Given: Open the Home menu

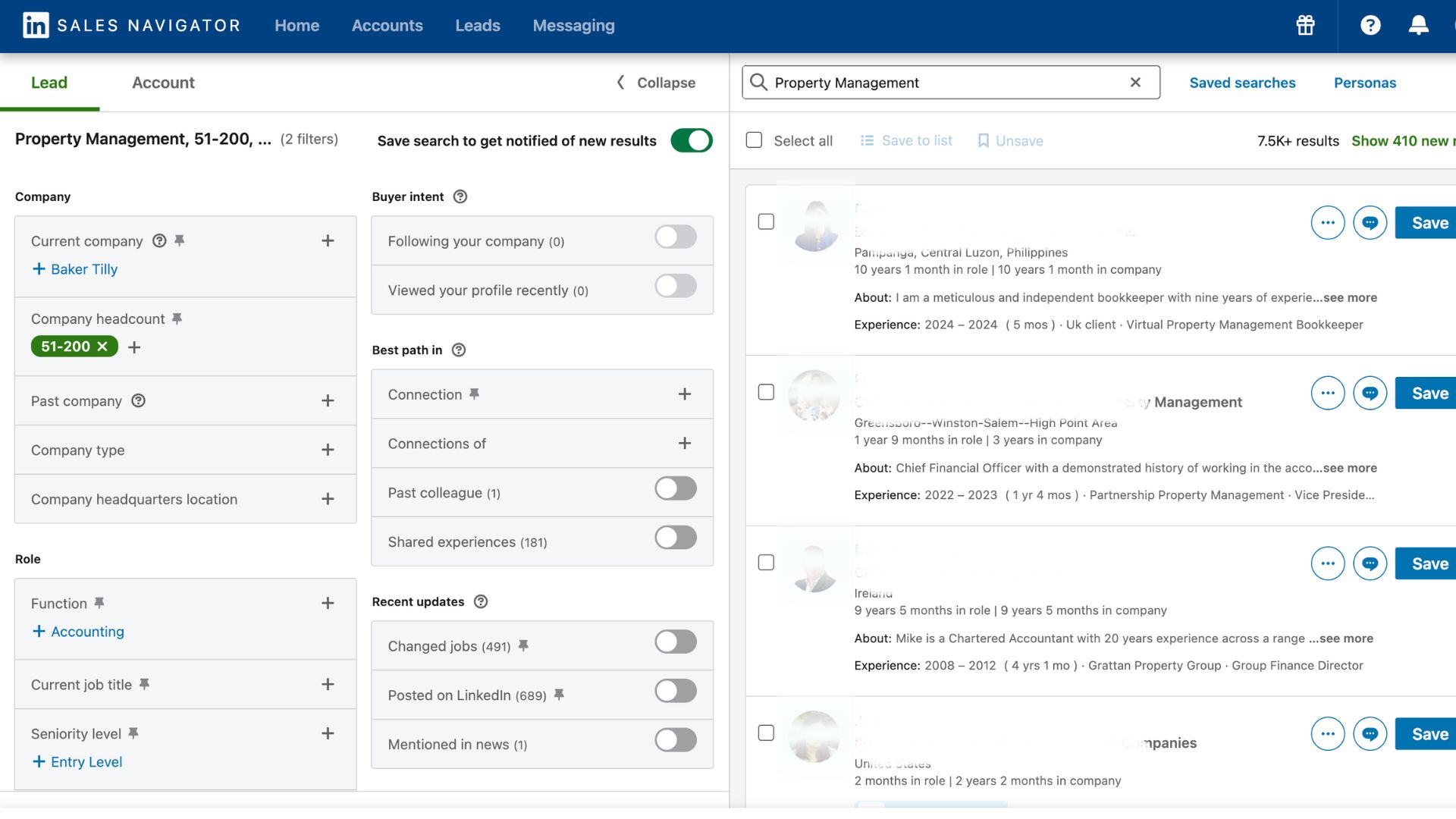Looking at the screenshot, I should [297, 25].
